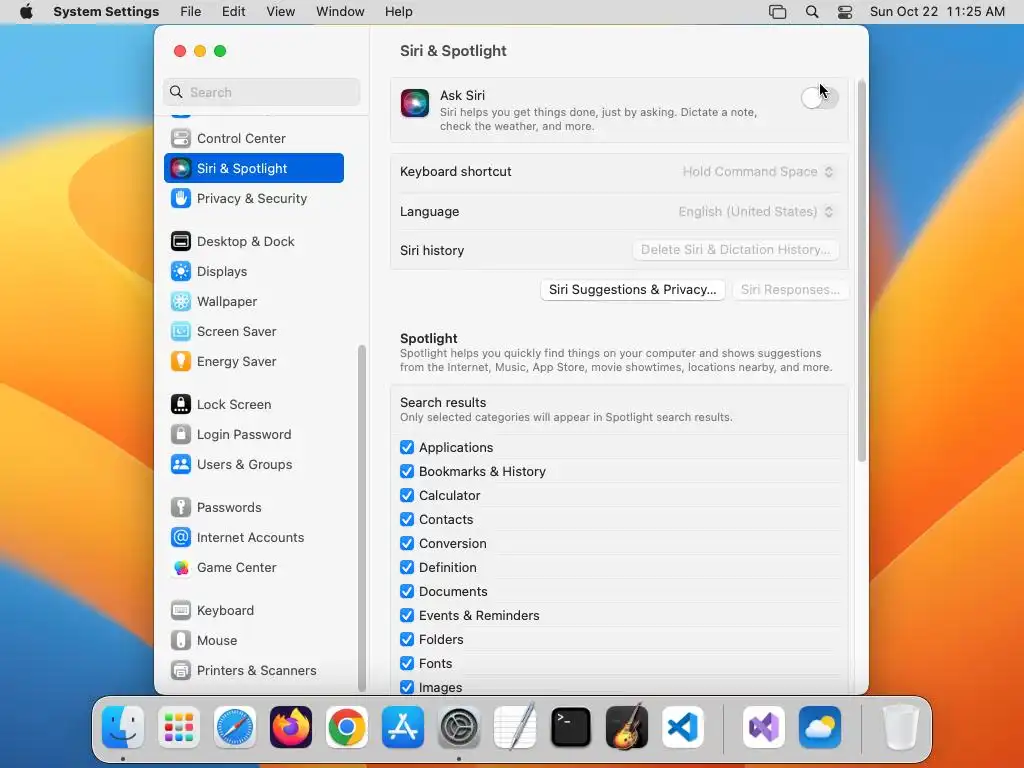Uncheck the Folders checkbox
The image size is (1024, 768).
pyautogui.click(x=407, y=639)
